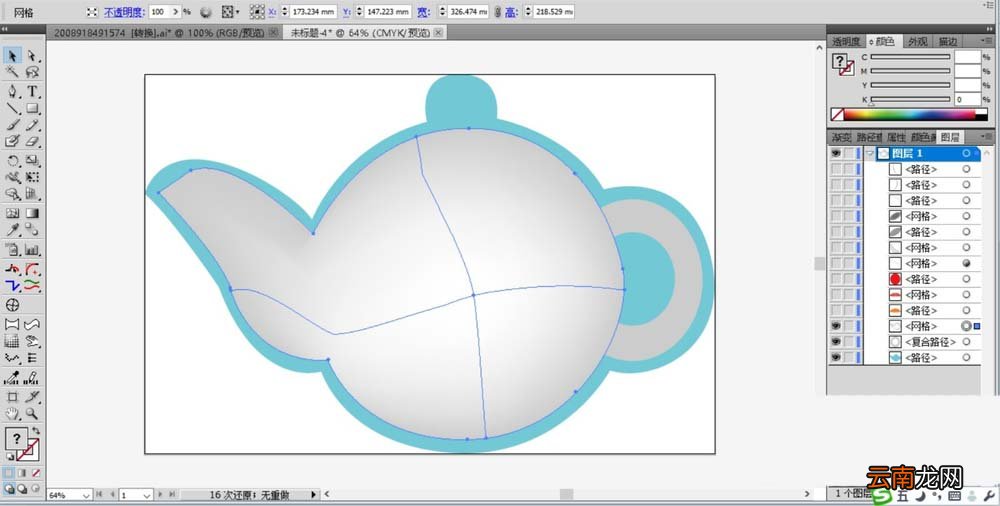
Task: Toggle the lock box for 图层 1
Action: tap(848, 153)
